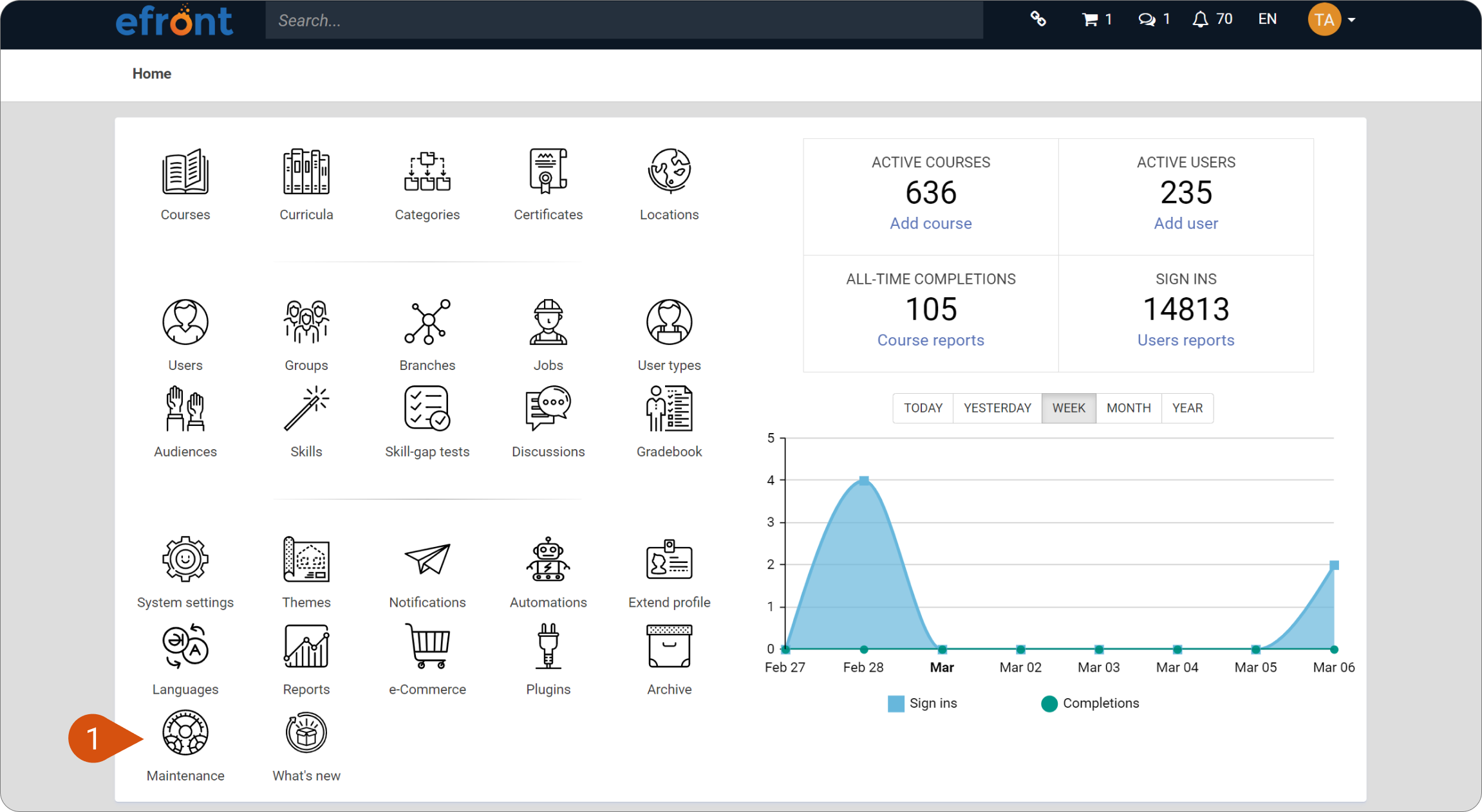Click the 235 active users value
Image resolution: width=1482 pixels, height=812 pixels.
tap(1186, 192)
